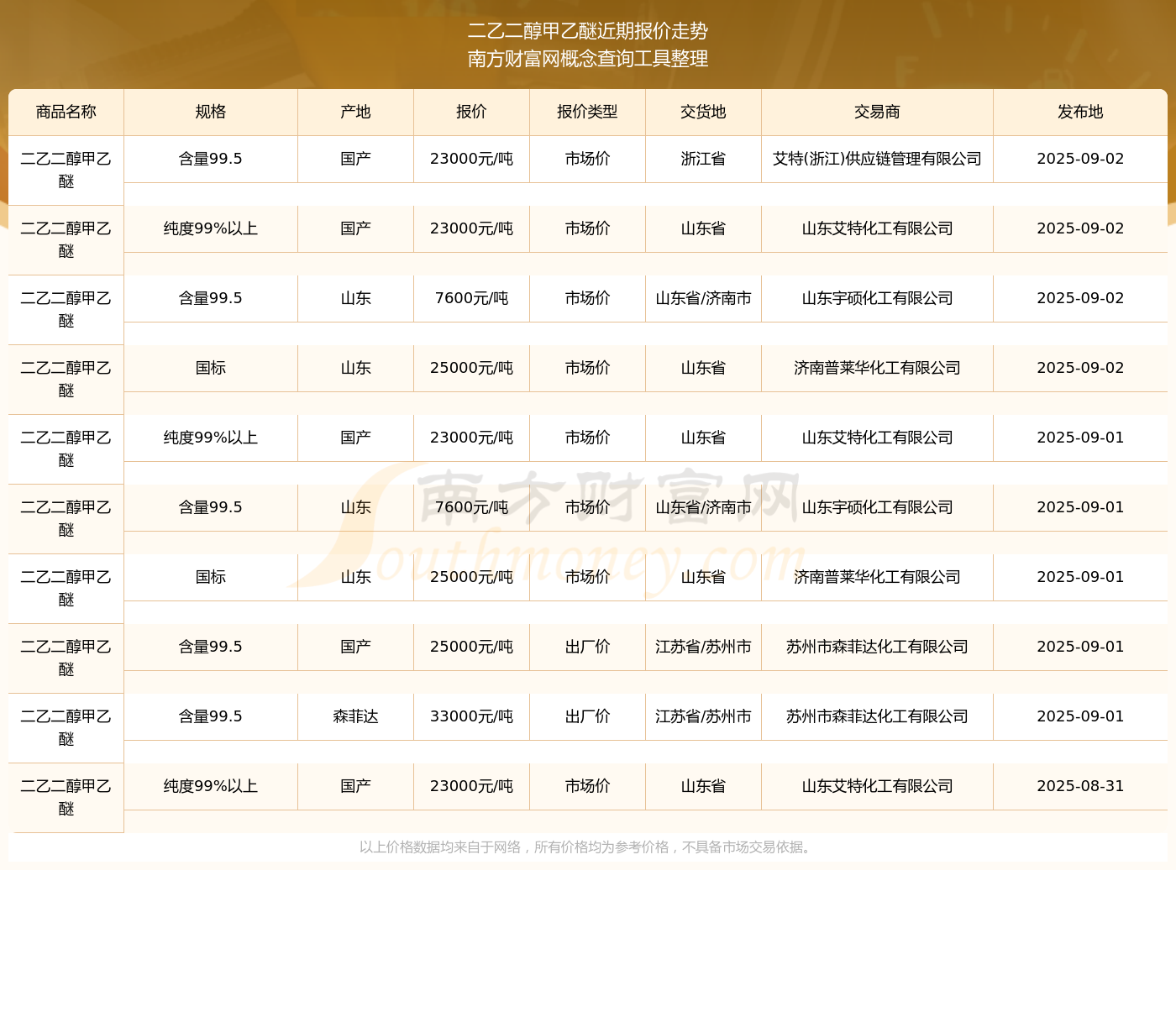Select the 产地 column header
1176x1012 pixels.
[x=355, y=112]
